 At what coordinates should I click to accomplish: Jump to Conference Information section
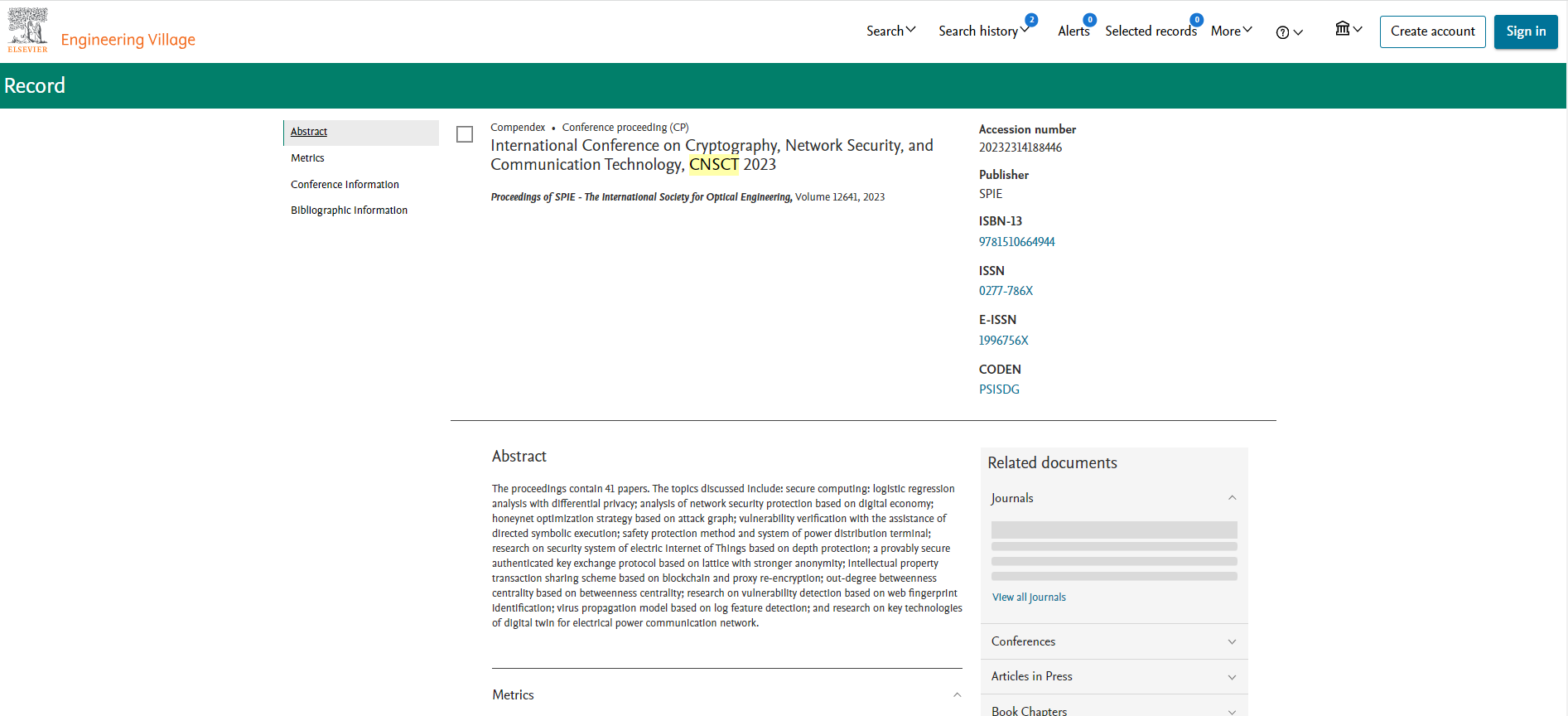[345, 185]
